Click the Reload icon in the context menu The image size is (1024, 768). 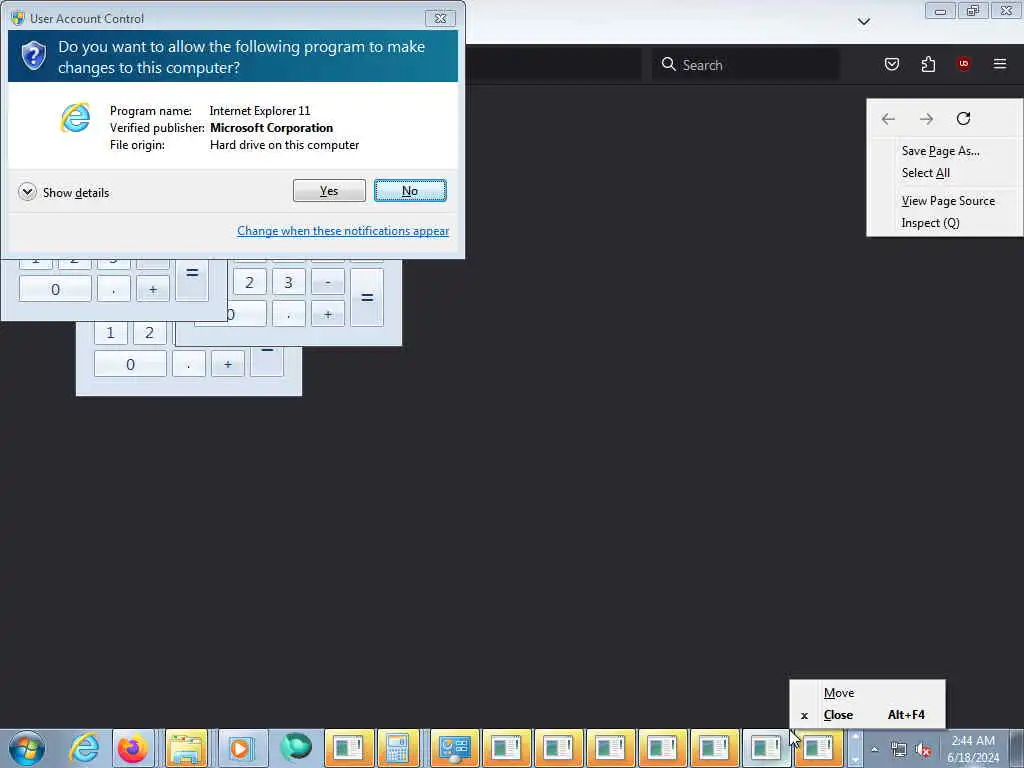[963, 119]
